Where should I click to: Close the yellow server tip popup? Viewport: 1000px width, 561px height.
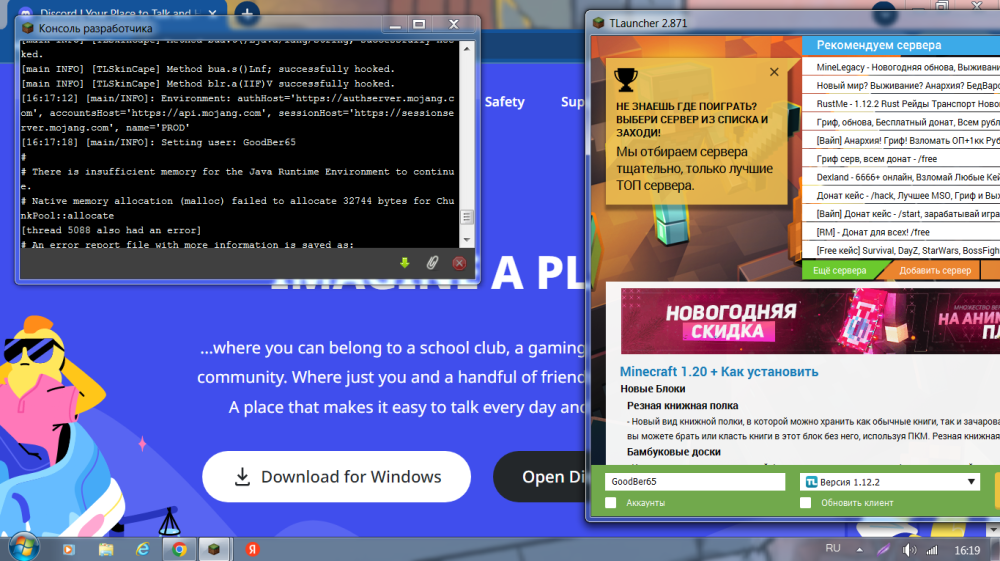774,72
